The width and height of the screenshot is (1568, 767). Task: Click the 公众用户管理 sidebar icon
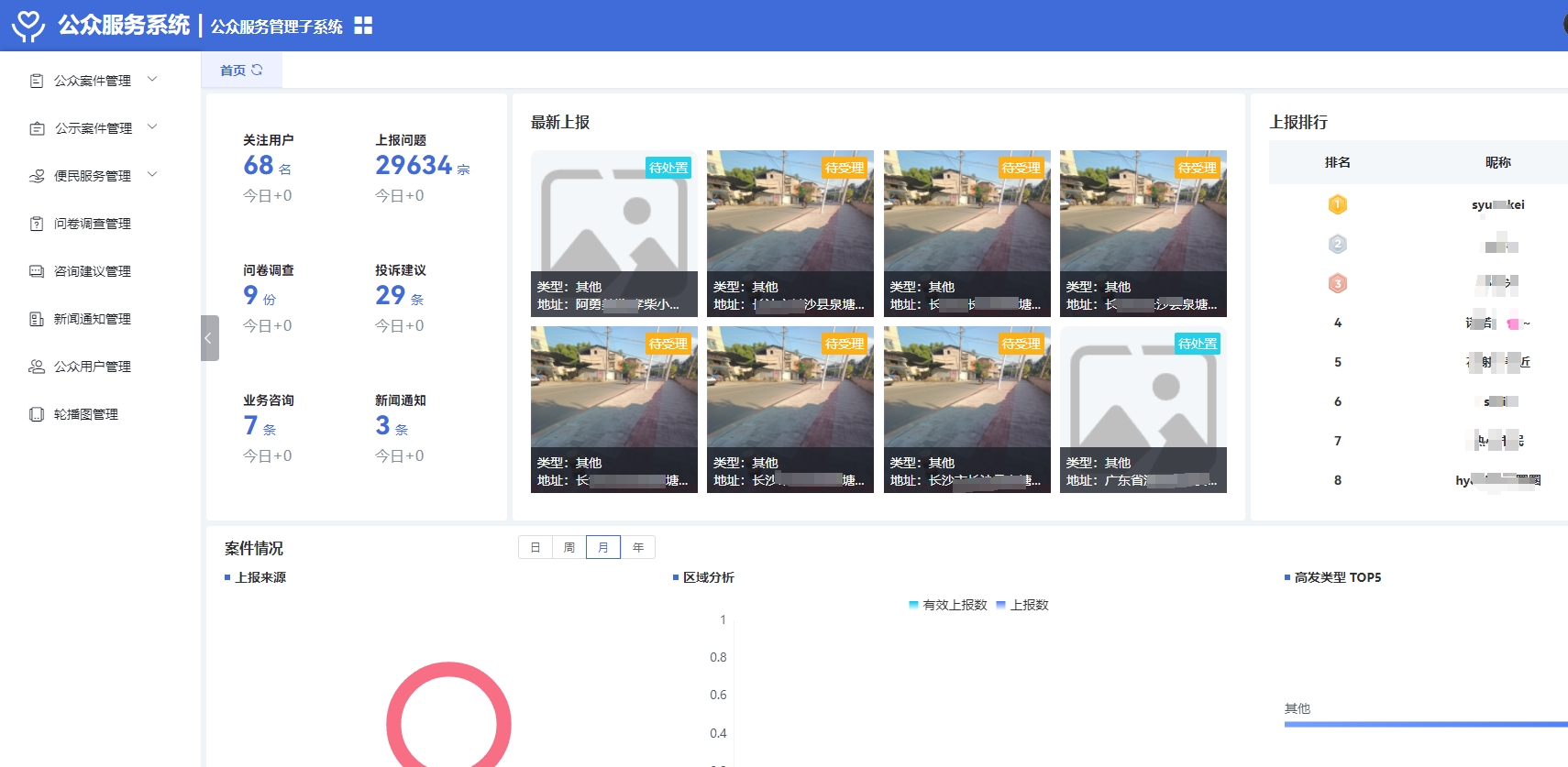coord(37,367)
